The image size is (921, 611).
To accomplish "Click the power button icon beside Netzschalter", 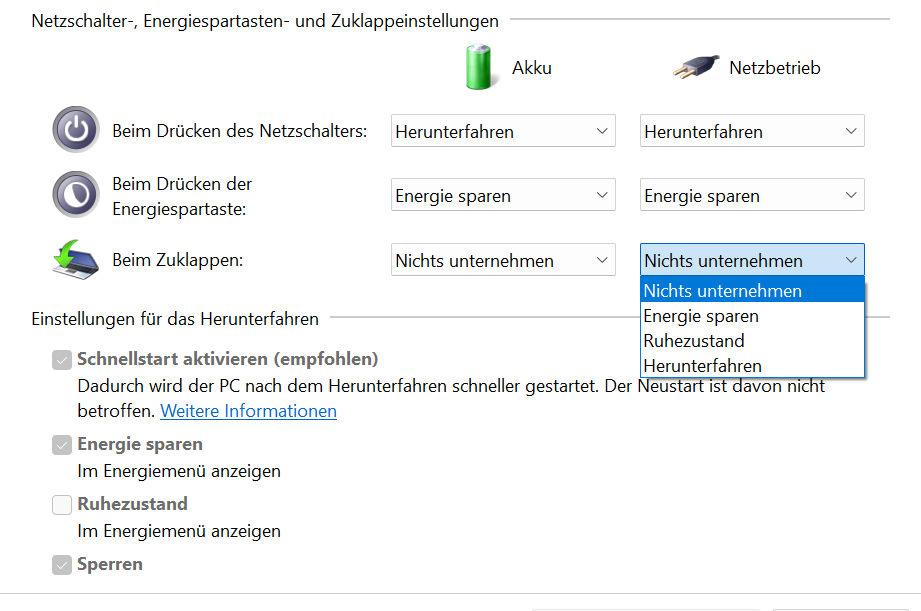I will coord(76,131).
